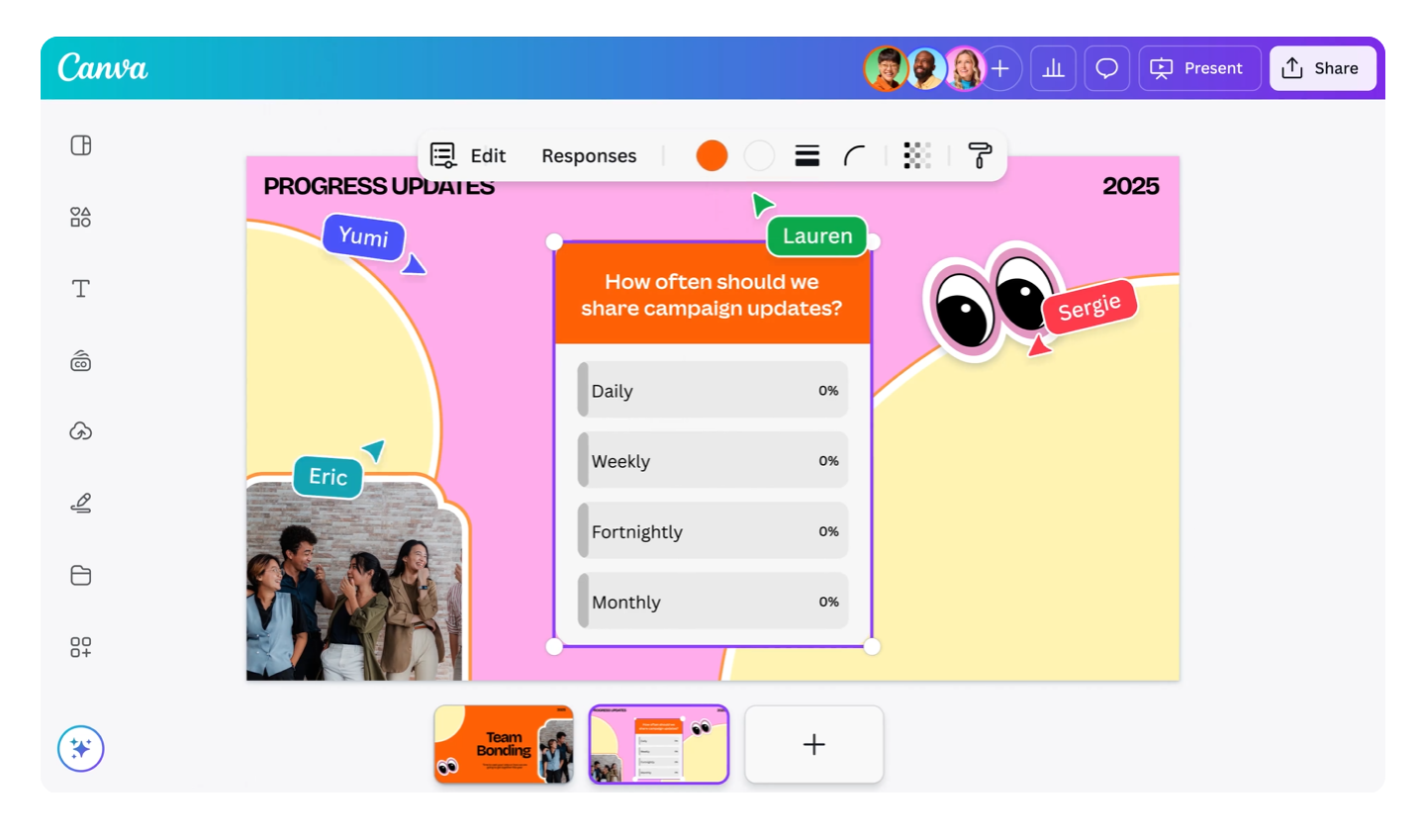Open the border style lines icon

(807, 155)
